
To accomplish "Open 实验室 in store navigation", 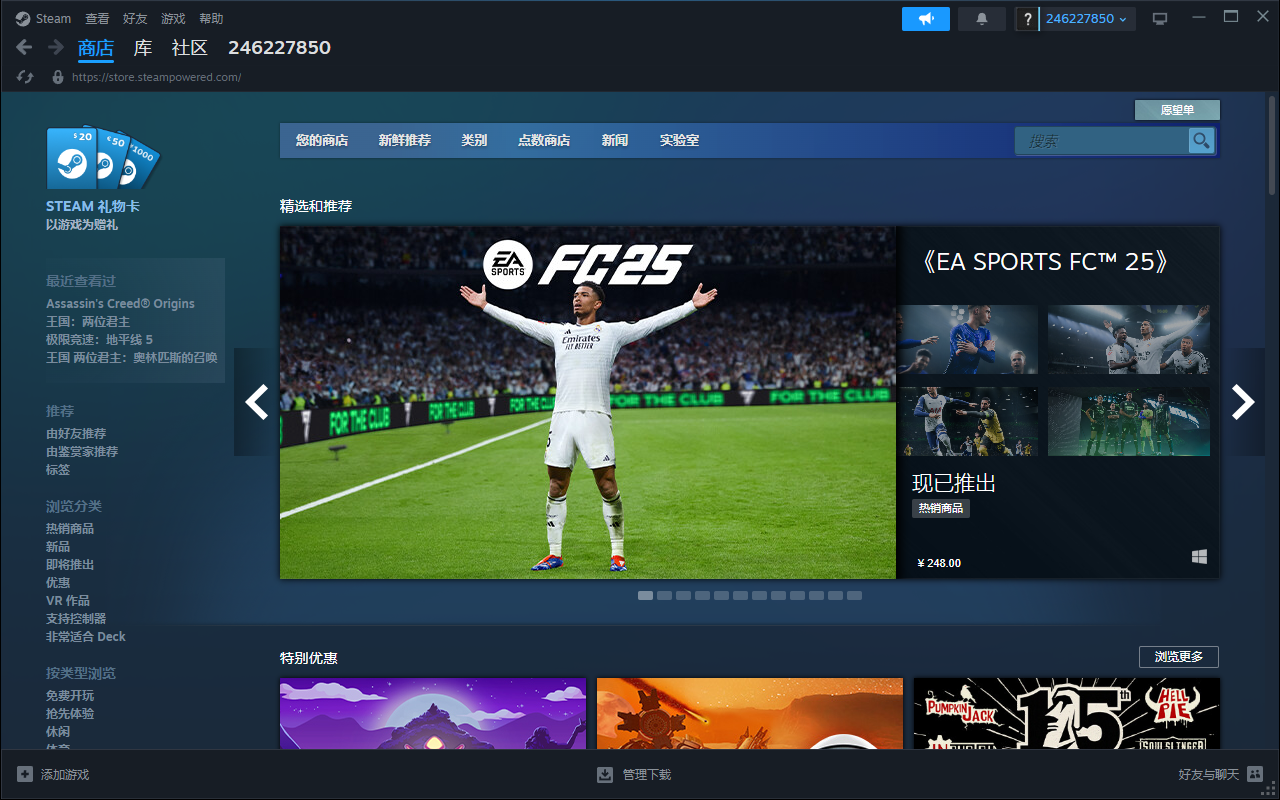I will point(680,141).
